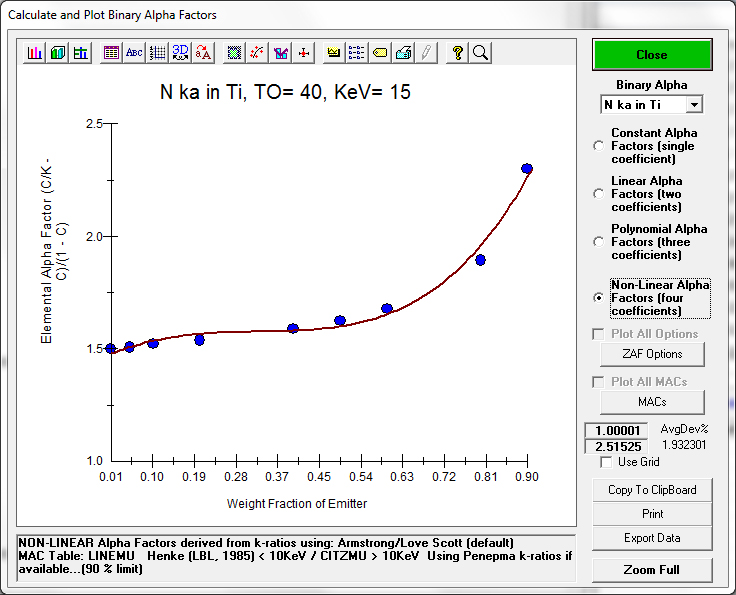Click the data table editor icon
The height and width of the screenshot is (595, 736).
[111, 53]
